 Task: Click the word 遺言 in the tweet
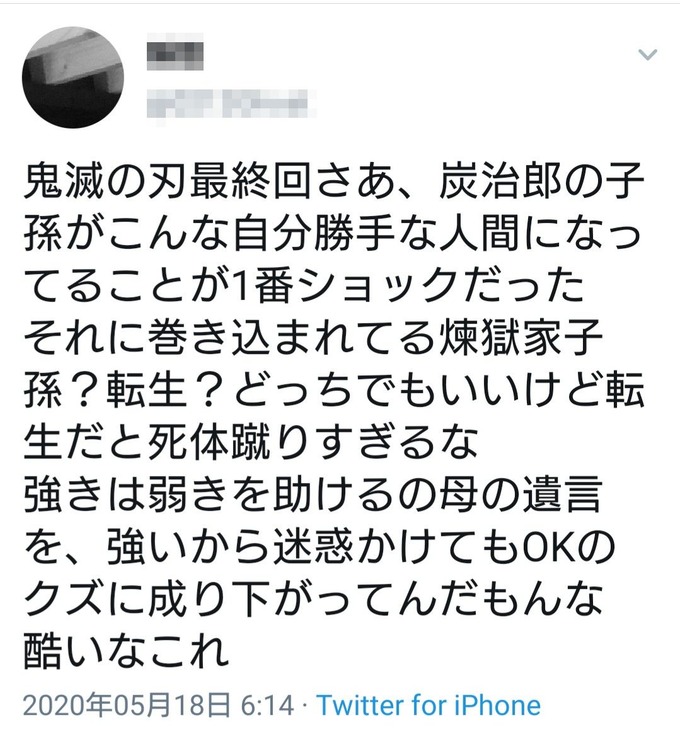click(561, 494)
